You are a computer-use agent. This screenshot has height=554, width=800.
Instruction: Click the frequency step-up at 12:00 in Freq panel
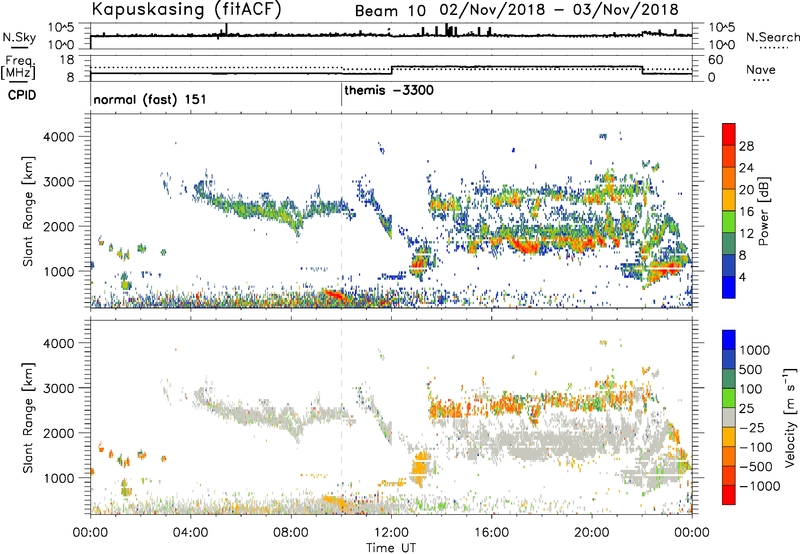click(391, 70)
